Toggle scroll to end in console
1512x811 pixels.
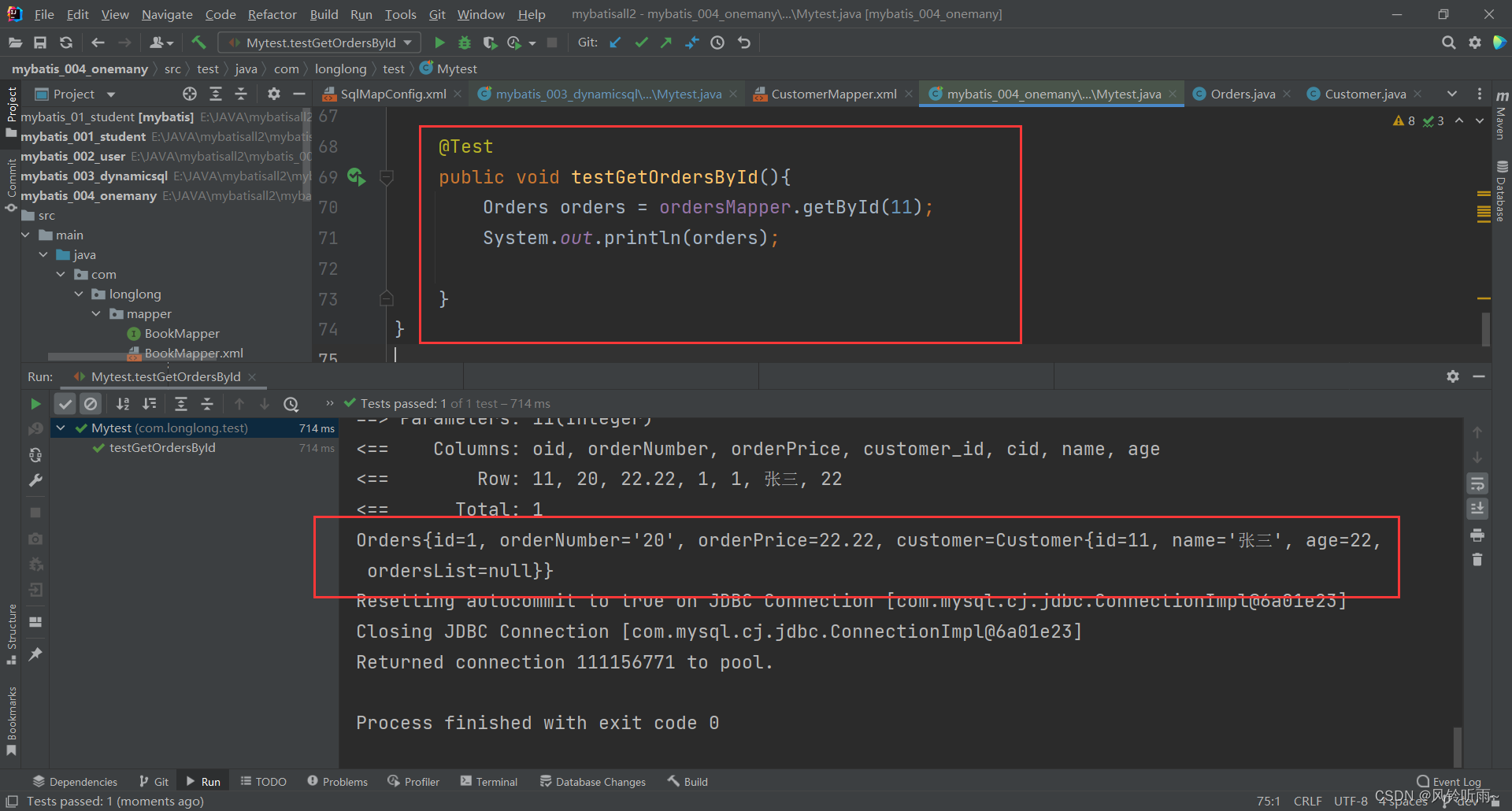1477,509
